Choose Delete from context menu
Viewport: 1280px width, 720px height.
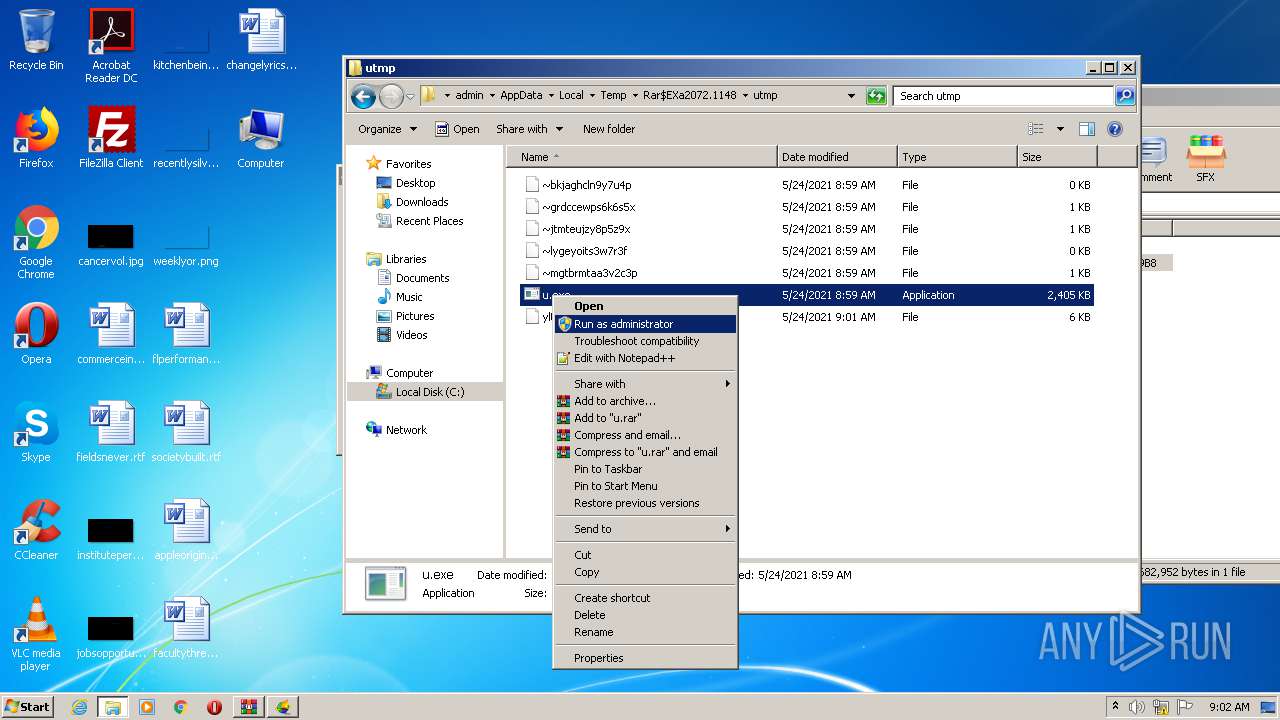click(645, 615)
